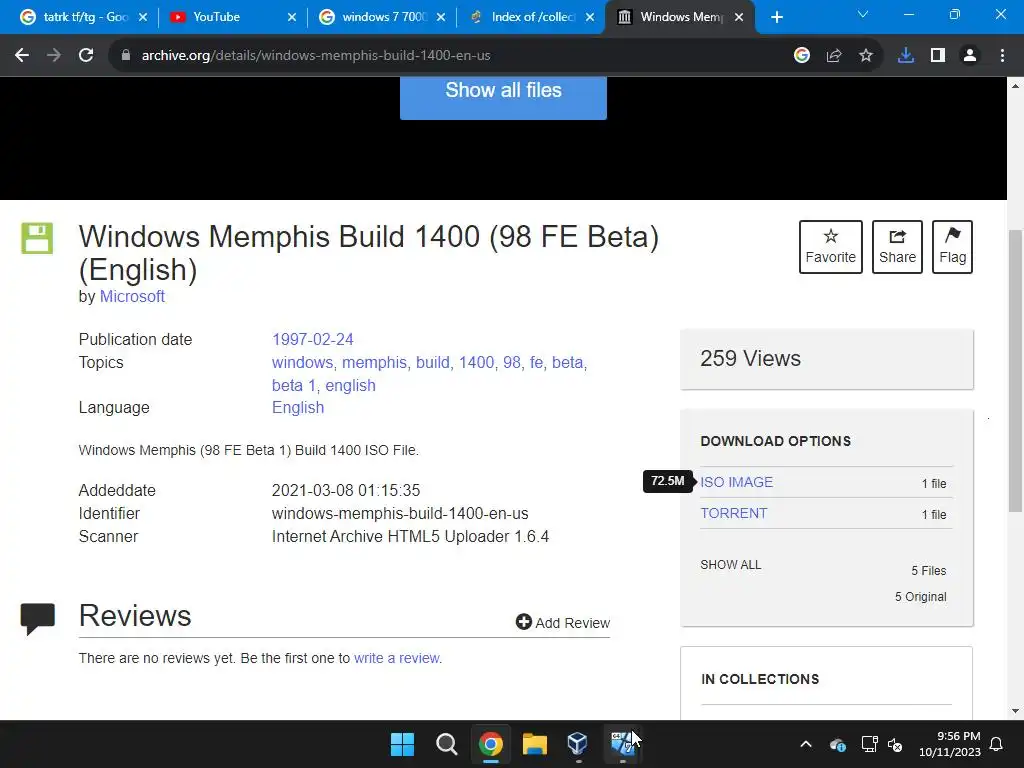Toggle the Chrome side panel
This screenshot has height=768, width=1024.
(938, 56)
